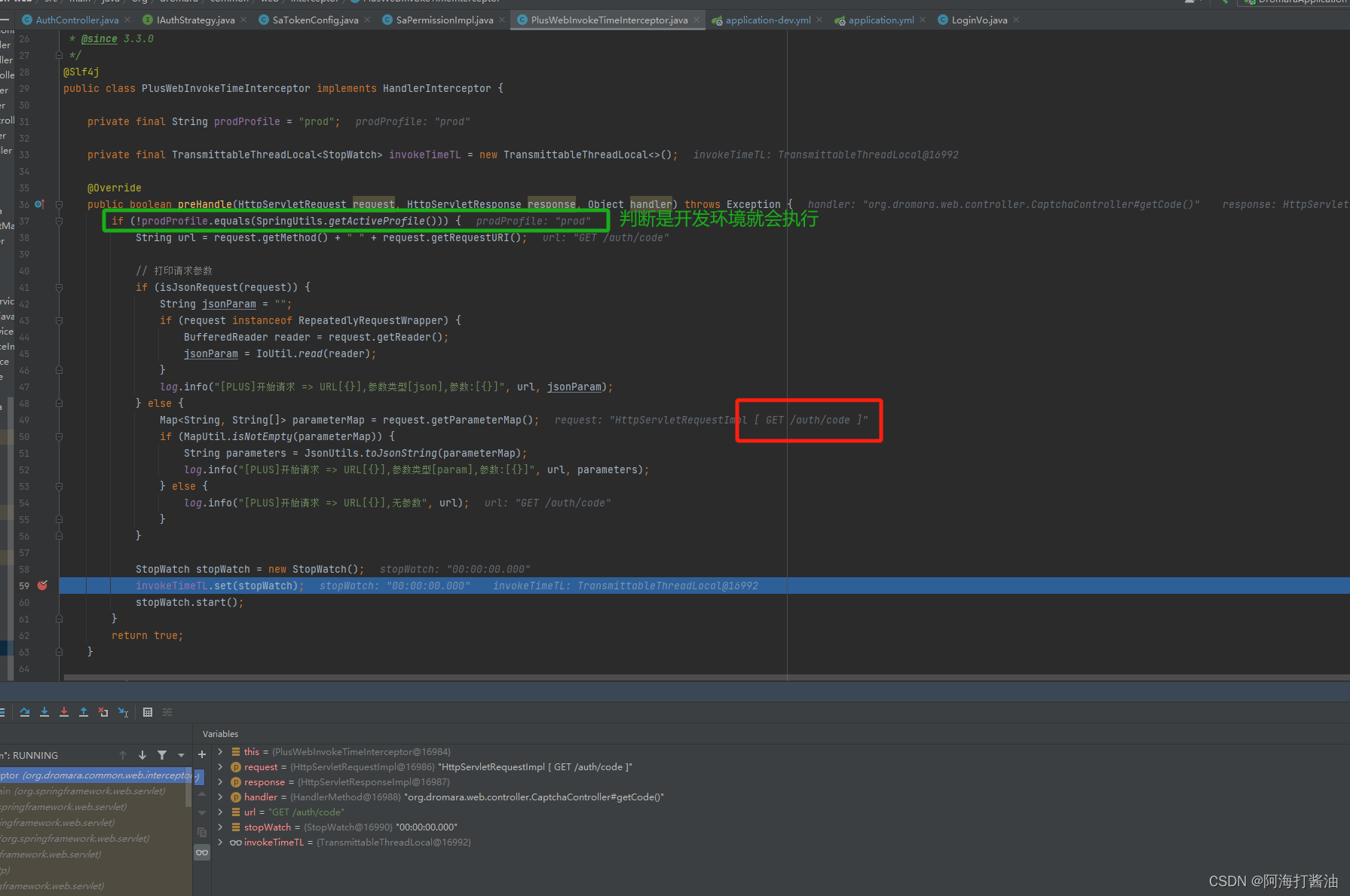Open the thread selector dropdown arrow

(181, 755)
